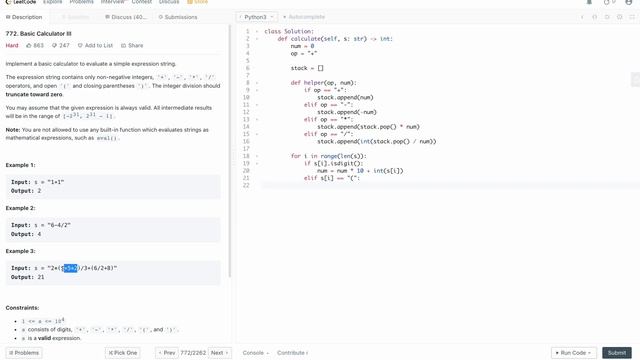Open the Contest menu item
Viewport: 640px width, 360px height.
point(142,2)
